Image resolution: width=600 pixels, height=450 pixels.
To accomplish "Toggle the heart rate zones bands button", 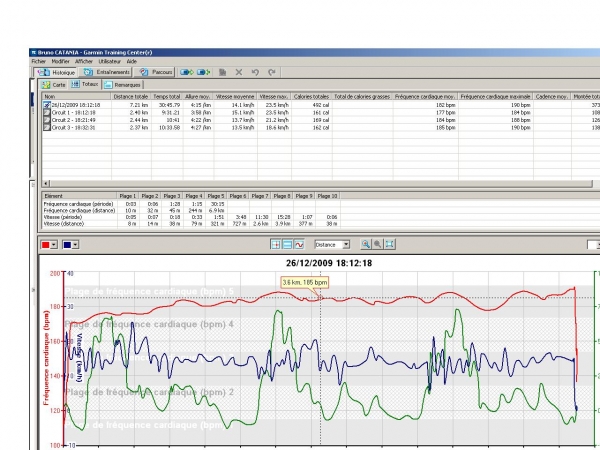I will coord(287,245).
